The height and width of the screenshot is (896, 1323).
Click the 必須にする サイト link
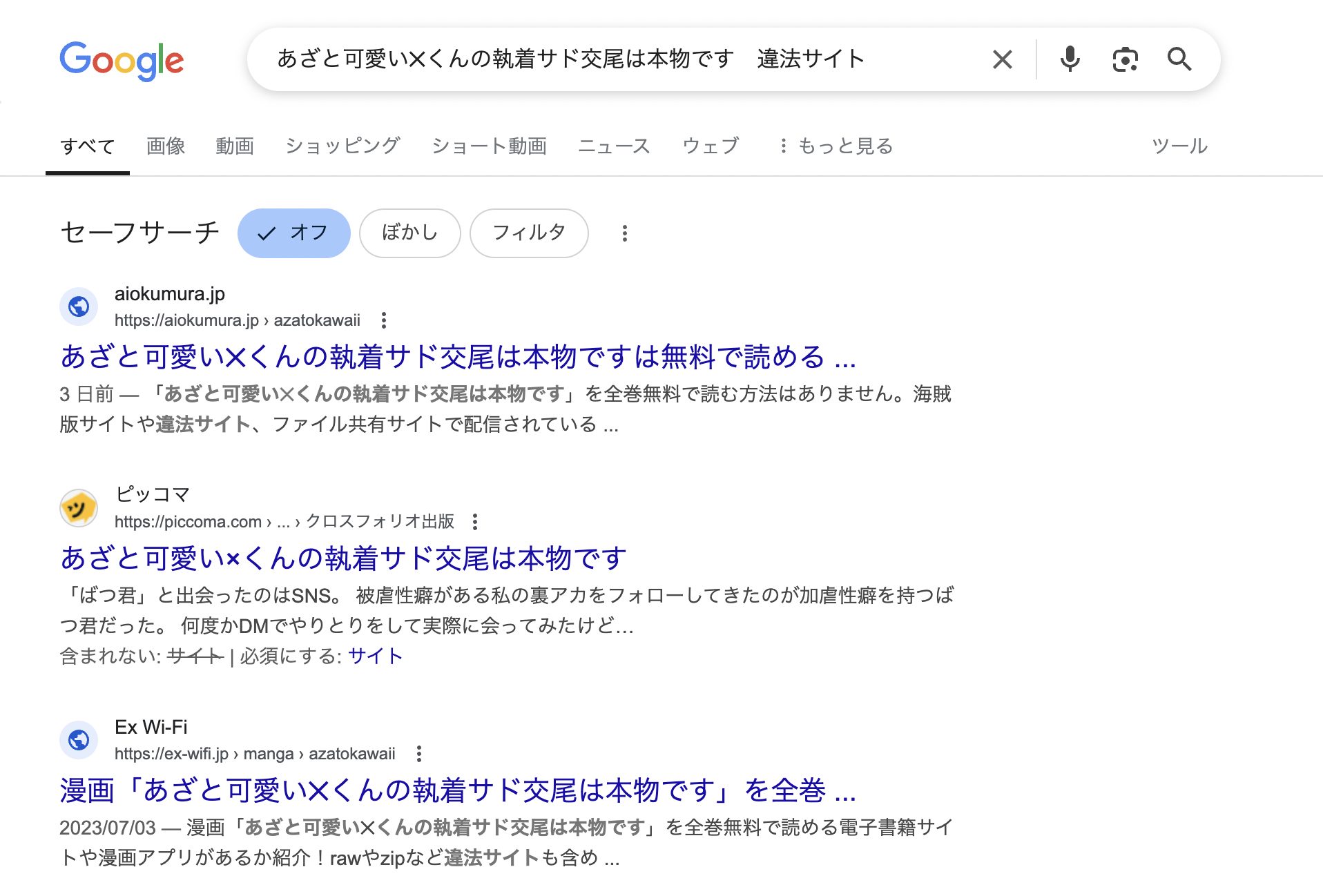click(375, 656)
